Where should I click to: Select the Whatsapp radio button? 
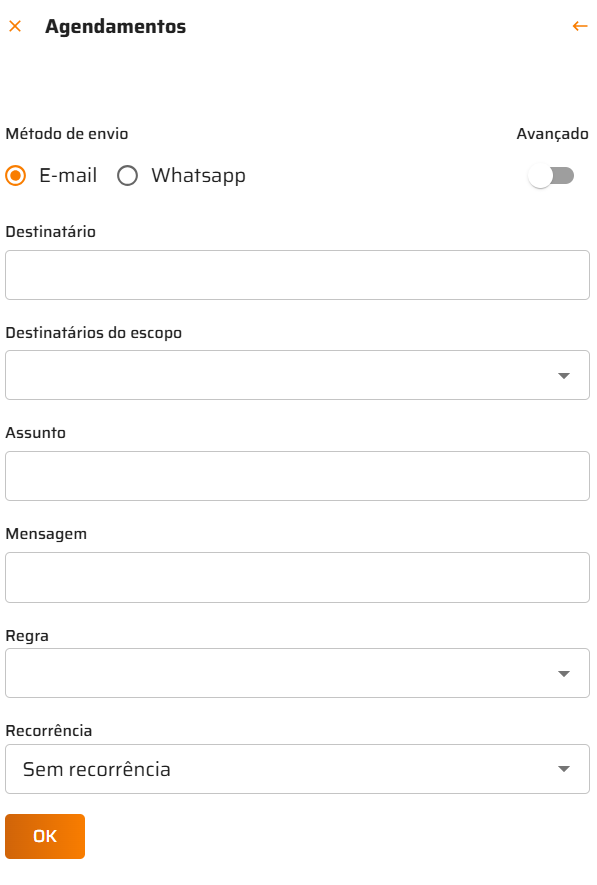coord(128,176)
